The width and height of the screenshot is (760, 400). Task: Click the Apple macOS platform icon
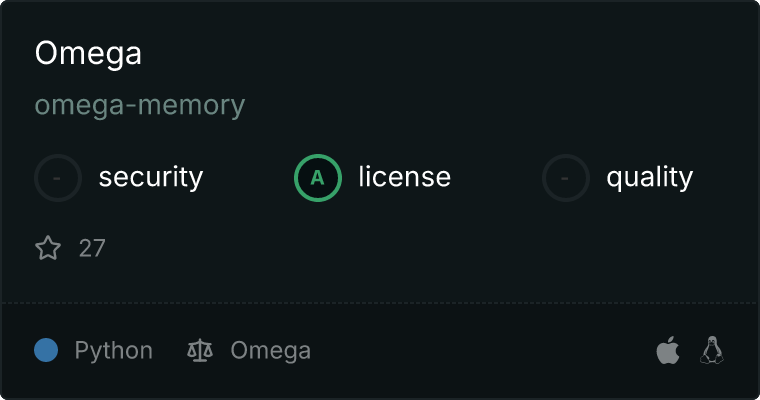[667, 351]
